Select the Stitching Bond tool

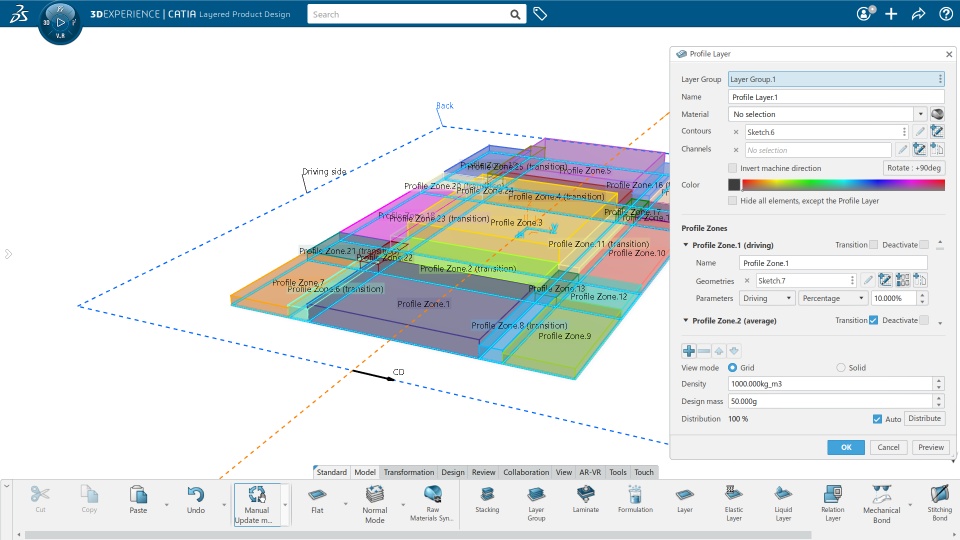point(940,503)
